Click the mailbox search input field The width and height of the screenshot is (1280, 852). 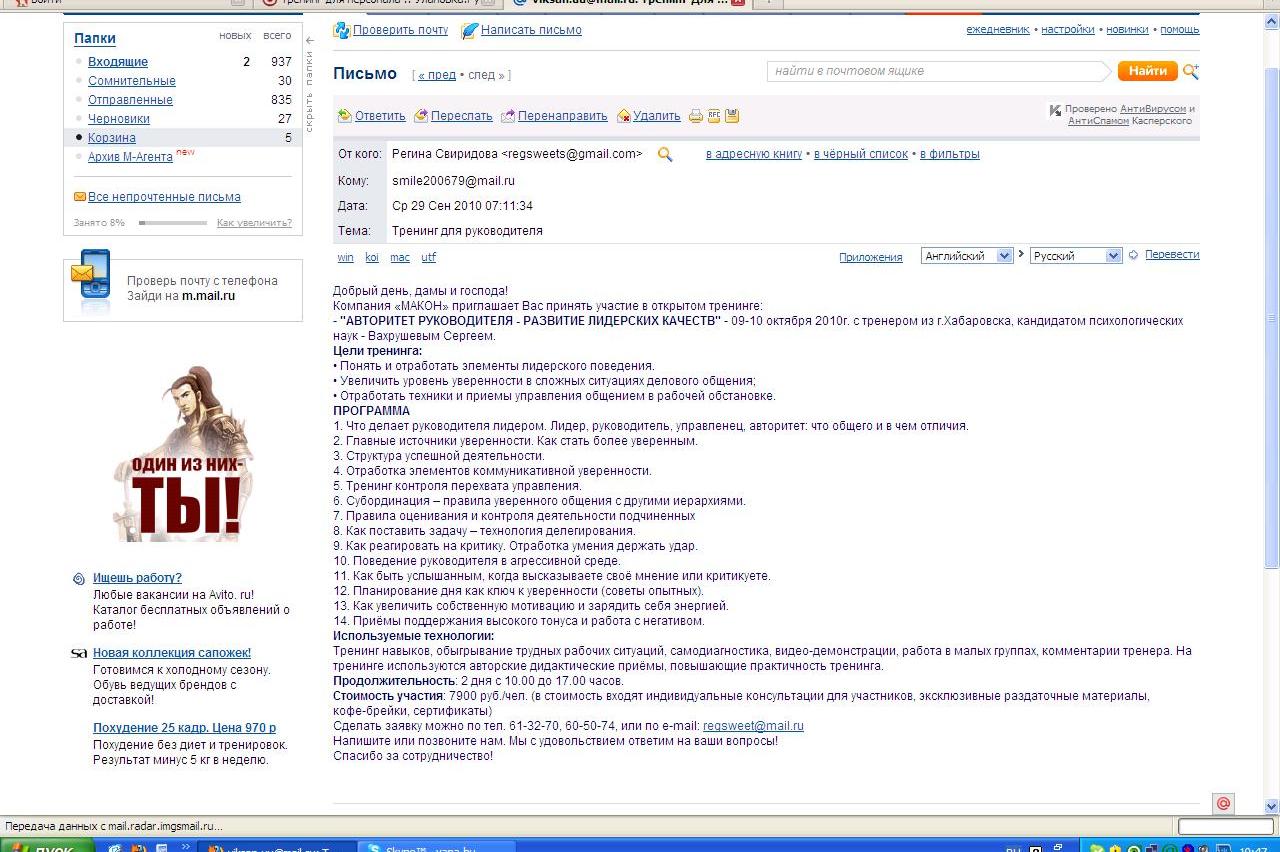pyautogui.click(x=938, y=71)
